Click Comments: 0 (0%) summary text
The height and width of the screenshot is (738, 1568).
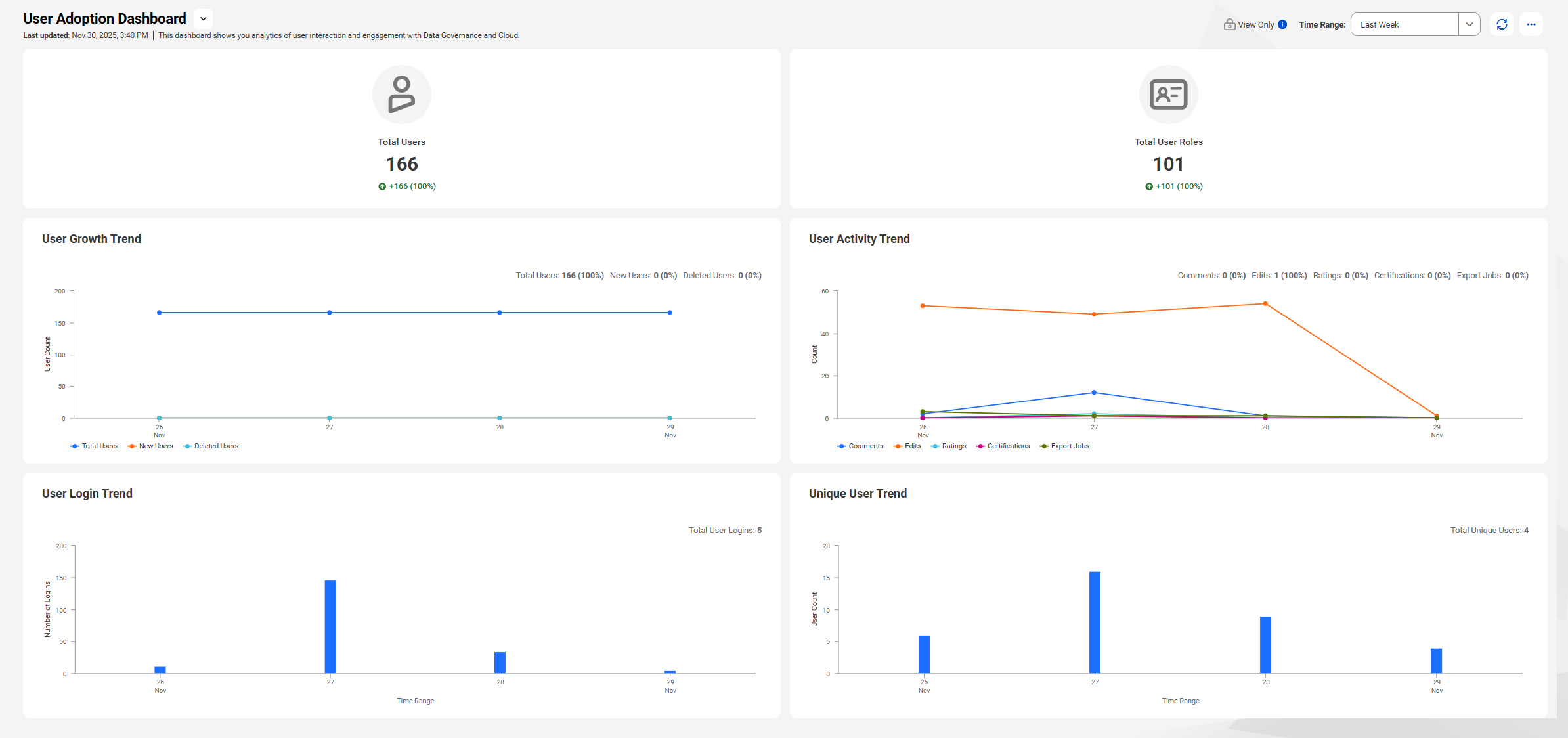point(1211,276)
